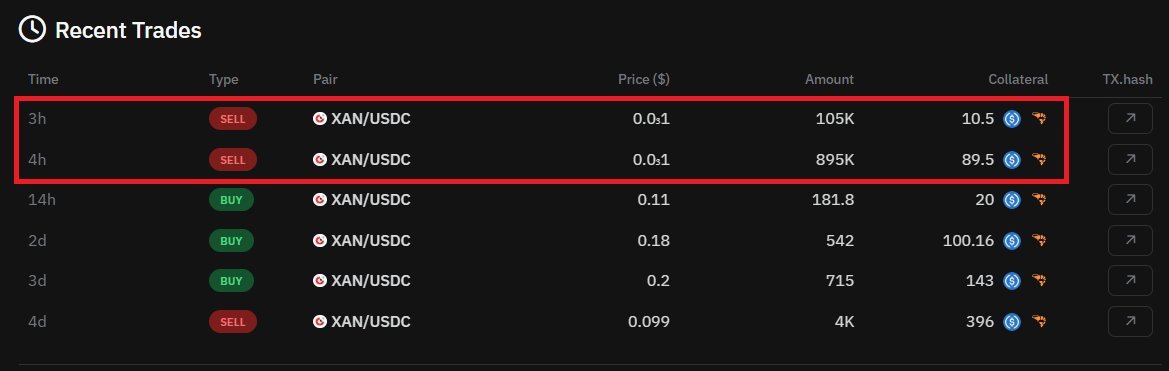Click the Recent Trades clock icon

[x=32, y=30]
